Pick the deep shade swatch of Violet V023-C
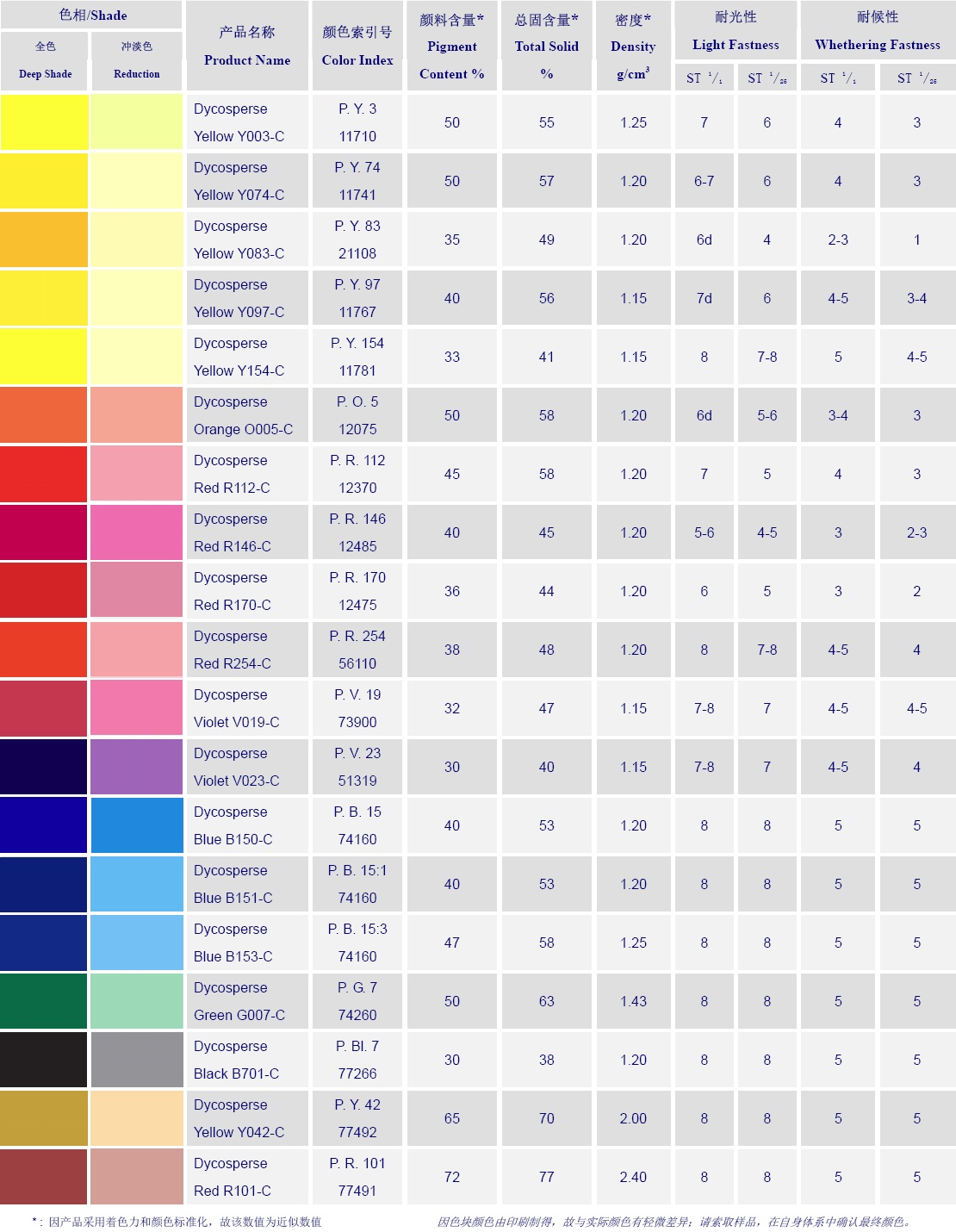The width and height of the screenshot is (956, 1232). click(x=44, y=767)
